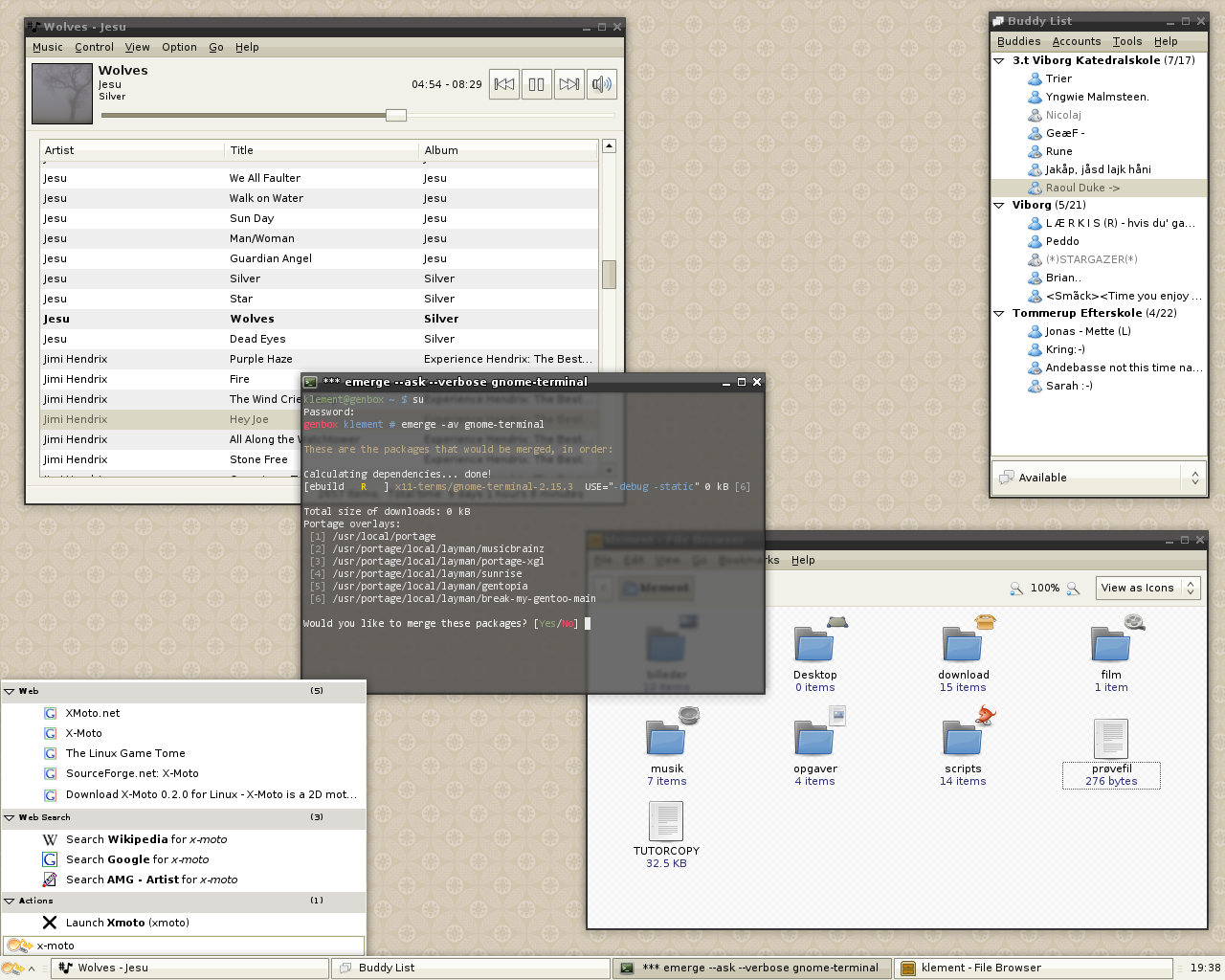This screenshot has height=980, width=1225.
Task: Open the film folder icon
Action: (x=1111, y=642)
